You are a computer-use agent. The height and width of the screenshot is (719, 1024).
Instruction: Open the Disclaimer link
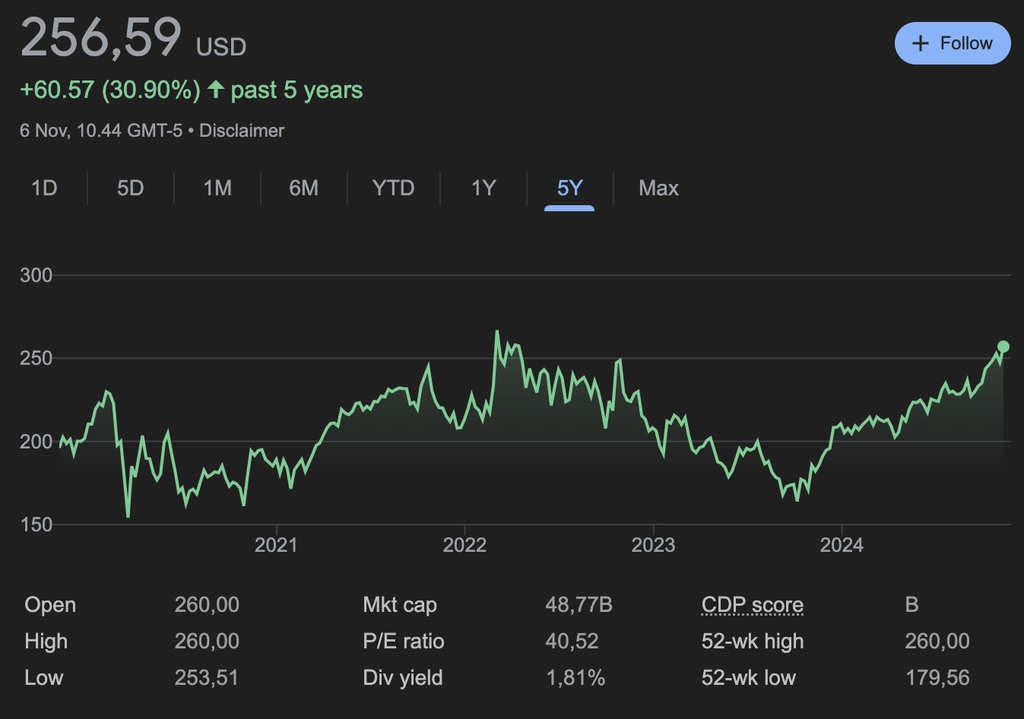click(x=242, y=131)
